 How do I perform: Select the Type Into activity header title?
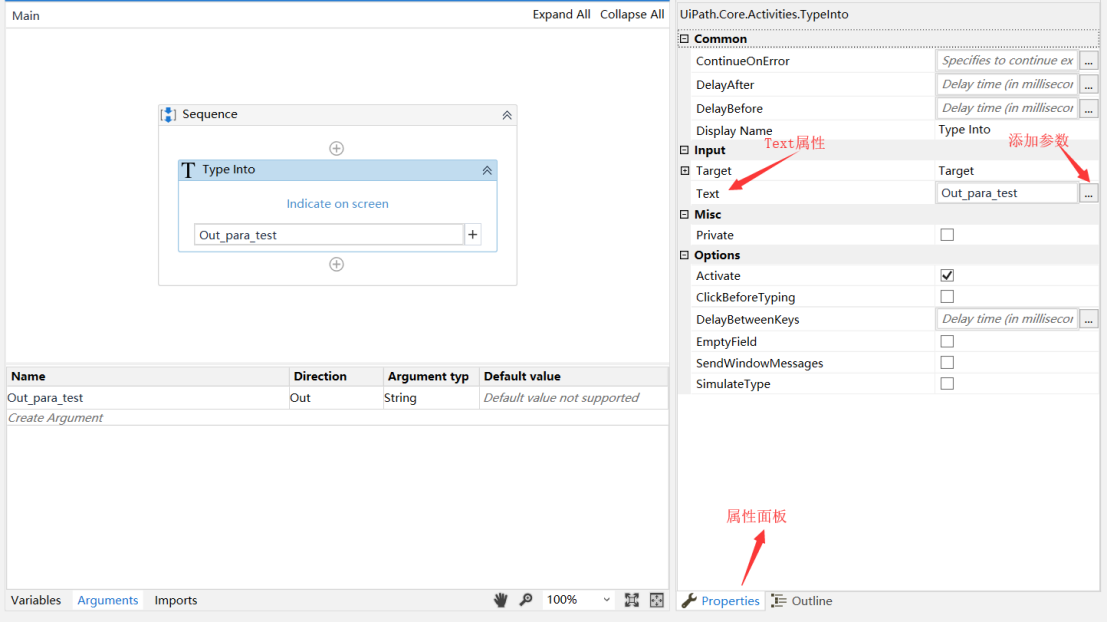tap(228, 170)
